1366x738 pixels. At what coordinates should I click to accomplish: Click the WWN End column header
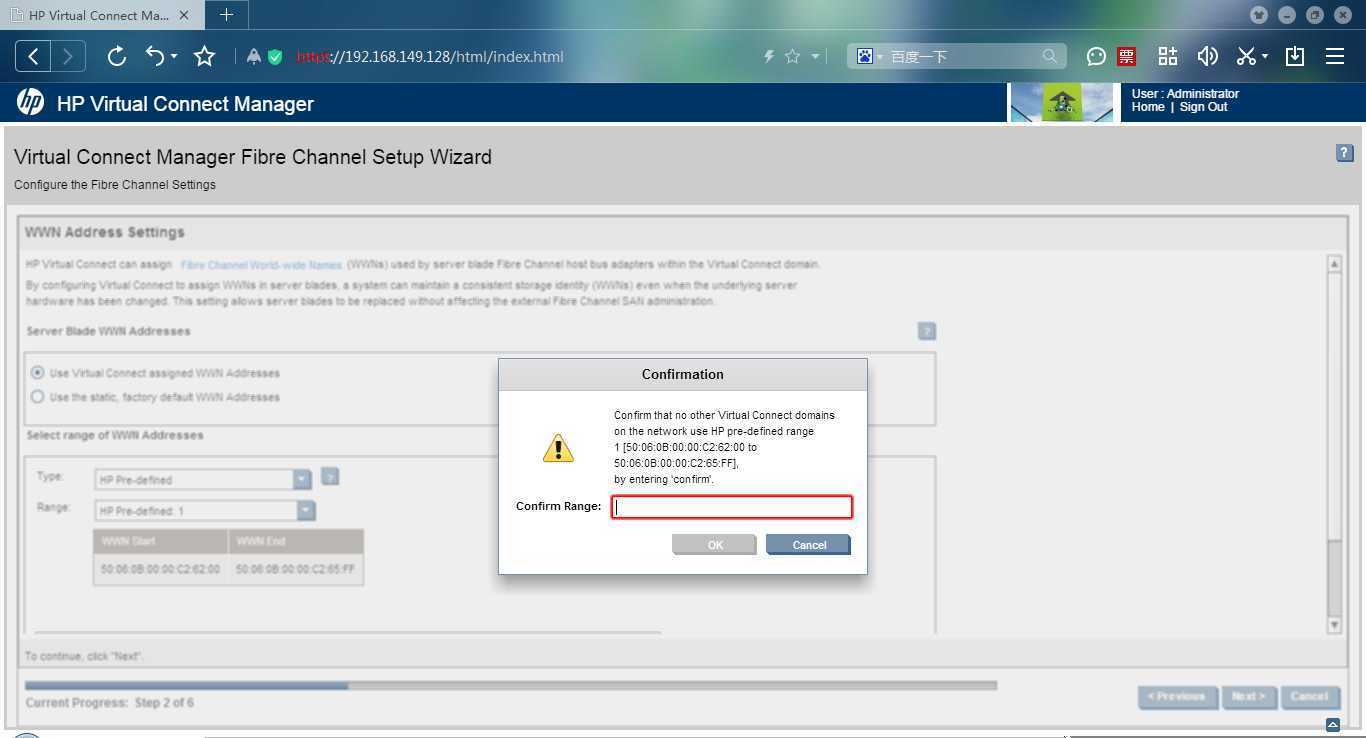(x=296, y=542)
